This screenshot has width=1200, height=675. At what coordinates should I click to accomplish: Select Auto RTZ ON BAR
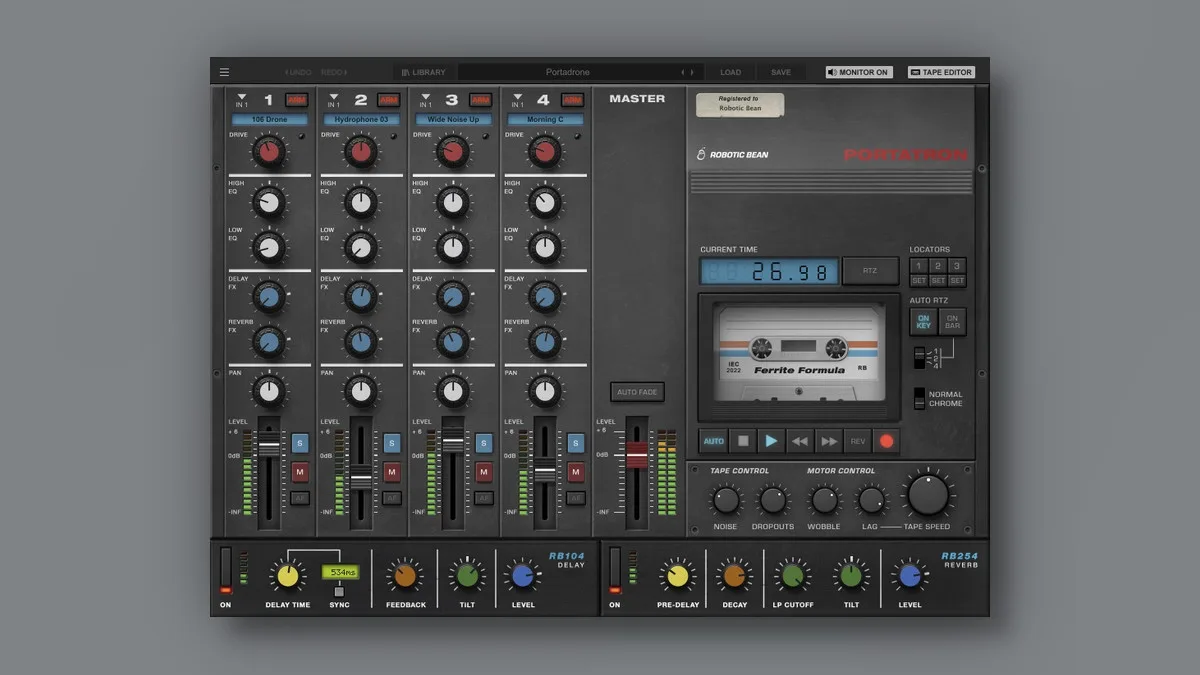tap(952, 322)
